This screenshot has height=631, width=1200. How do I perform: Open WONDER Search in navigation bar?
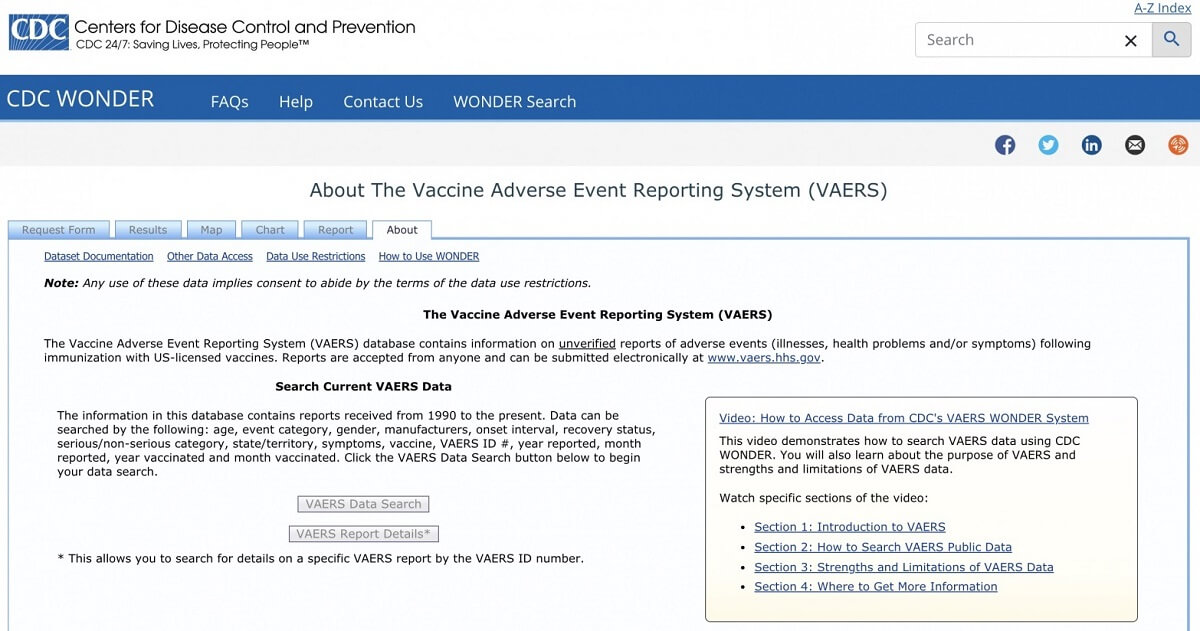click(x=514, y=101)
